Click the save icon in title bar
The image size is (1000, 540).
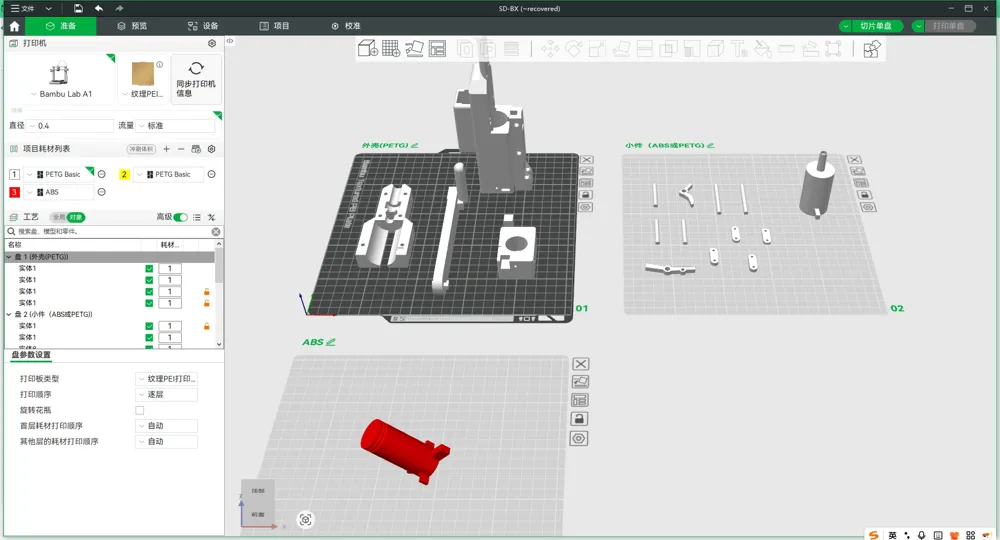78,8
